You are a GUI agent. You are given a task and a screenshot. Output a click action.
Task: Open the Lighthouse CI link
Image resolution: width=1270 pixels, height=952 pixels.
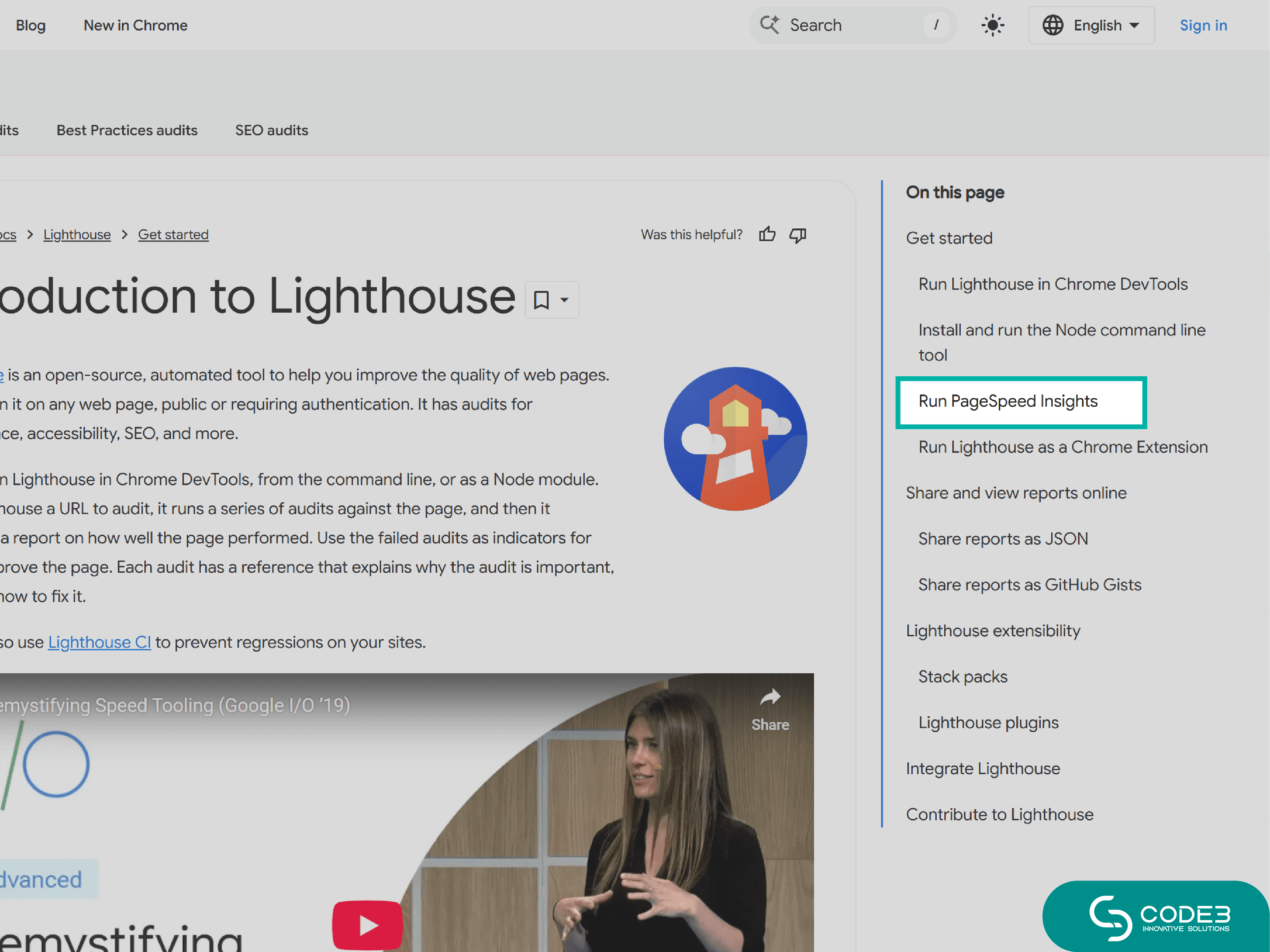coord(99,642)
